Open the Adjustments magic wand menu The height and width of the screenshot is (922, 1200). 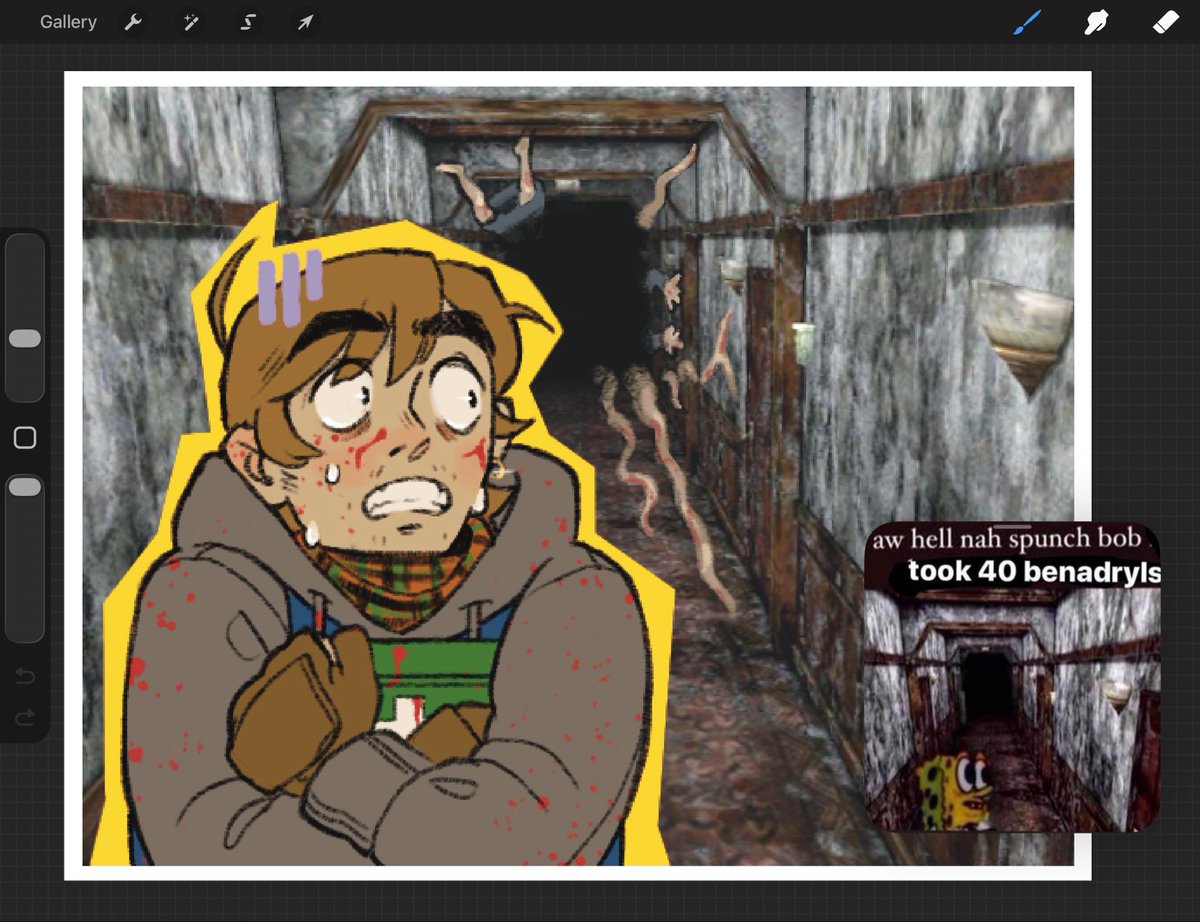coord(190,22)
